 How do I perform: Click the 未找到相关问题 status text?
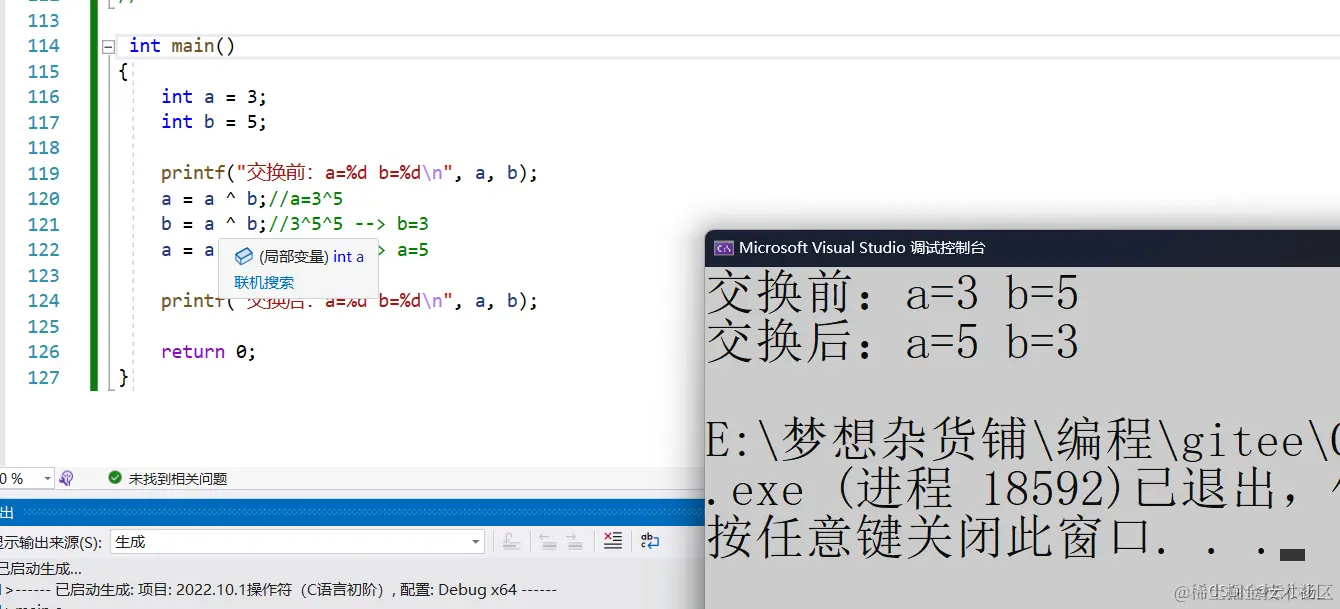(178, 479)
